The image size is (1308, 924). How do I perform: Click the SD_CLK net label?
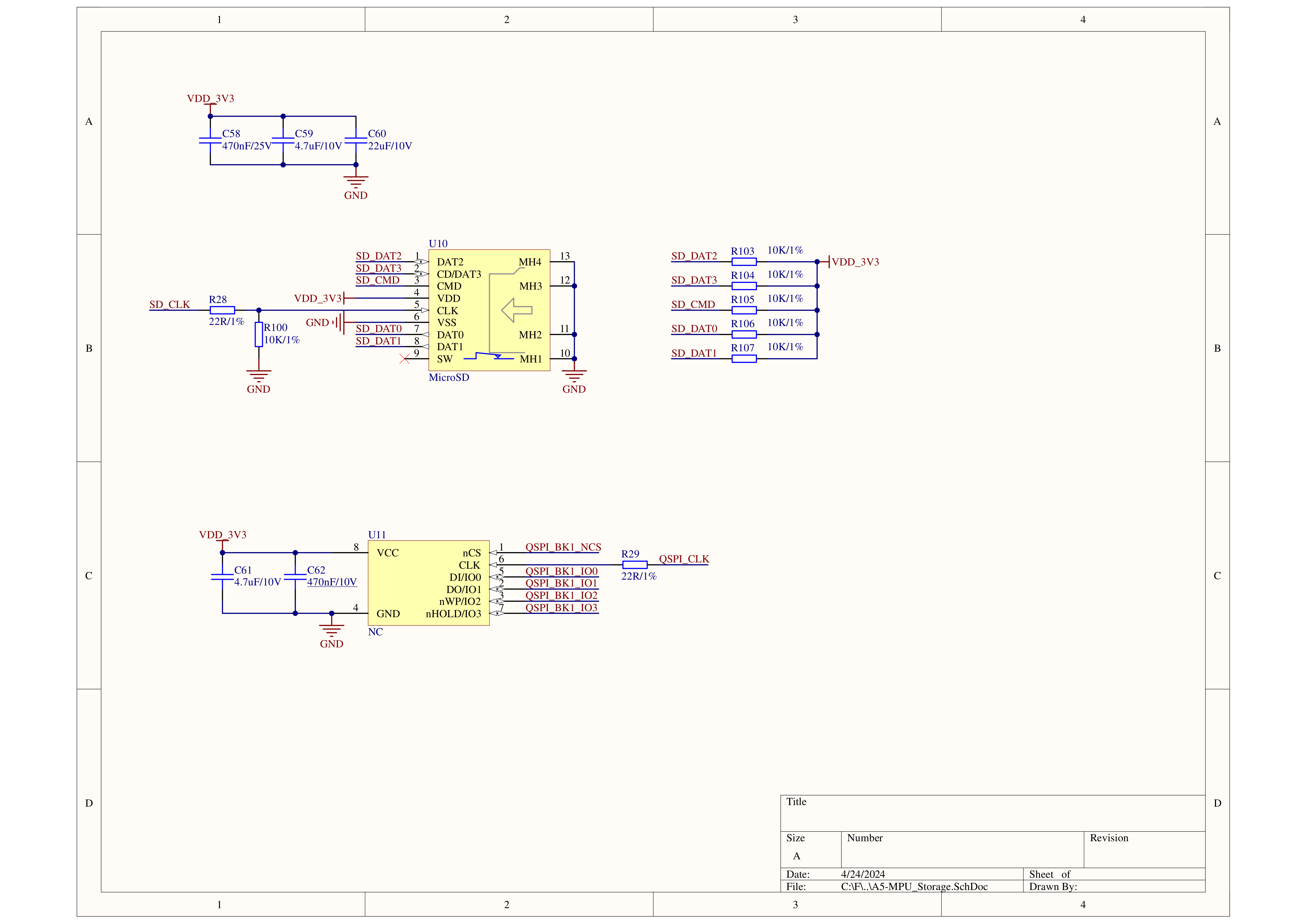pyautogui.click(x=170, y=305)
